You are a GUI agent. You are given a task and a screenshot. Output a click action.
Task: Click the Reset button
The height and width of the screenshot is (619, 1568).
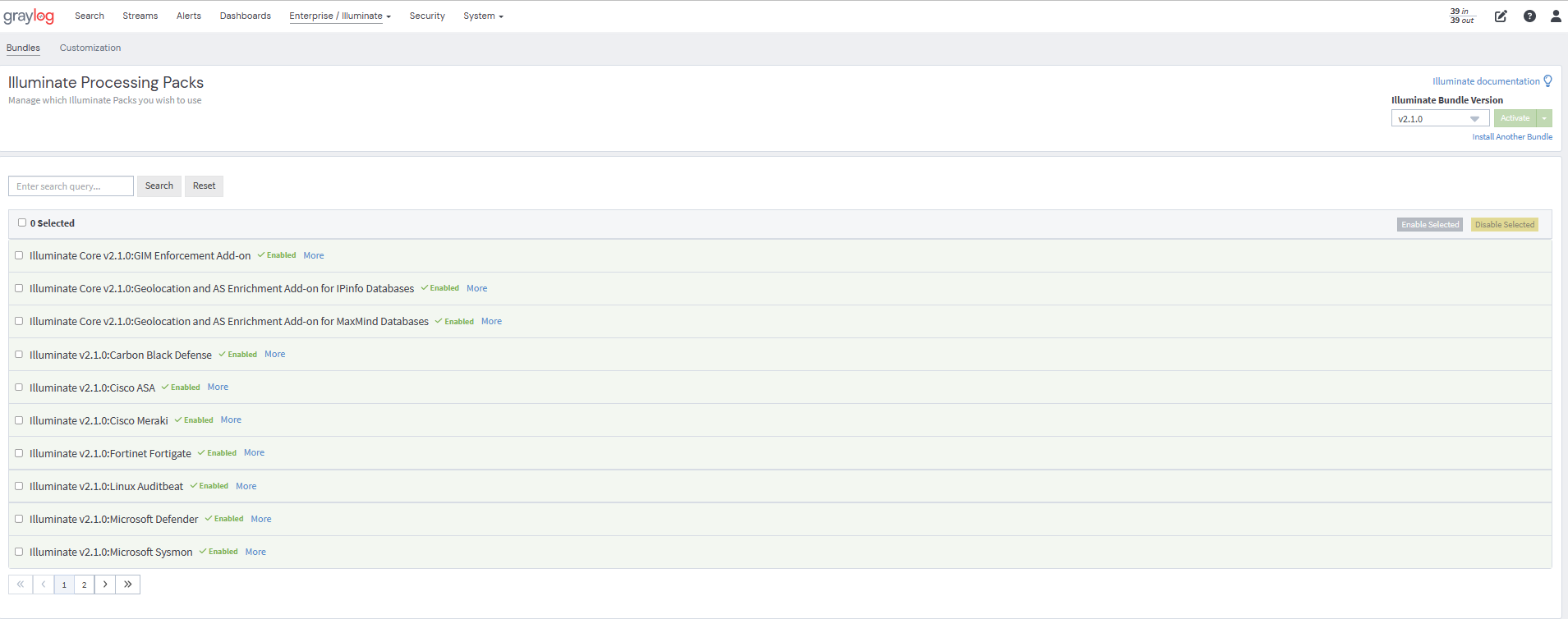click(x=204, y=186)
